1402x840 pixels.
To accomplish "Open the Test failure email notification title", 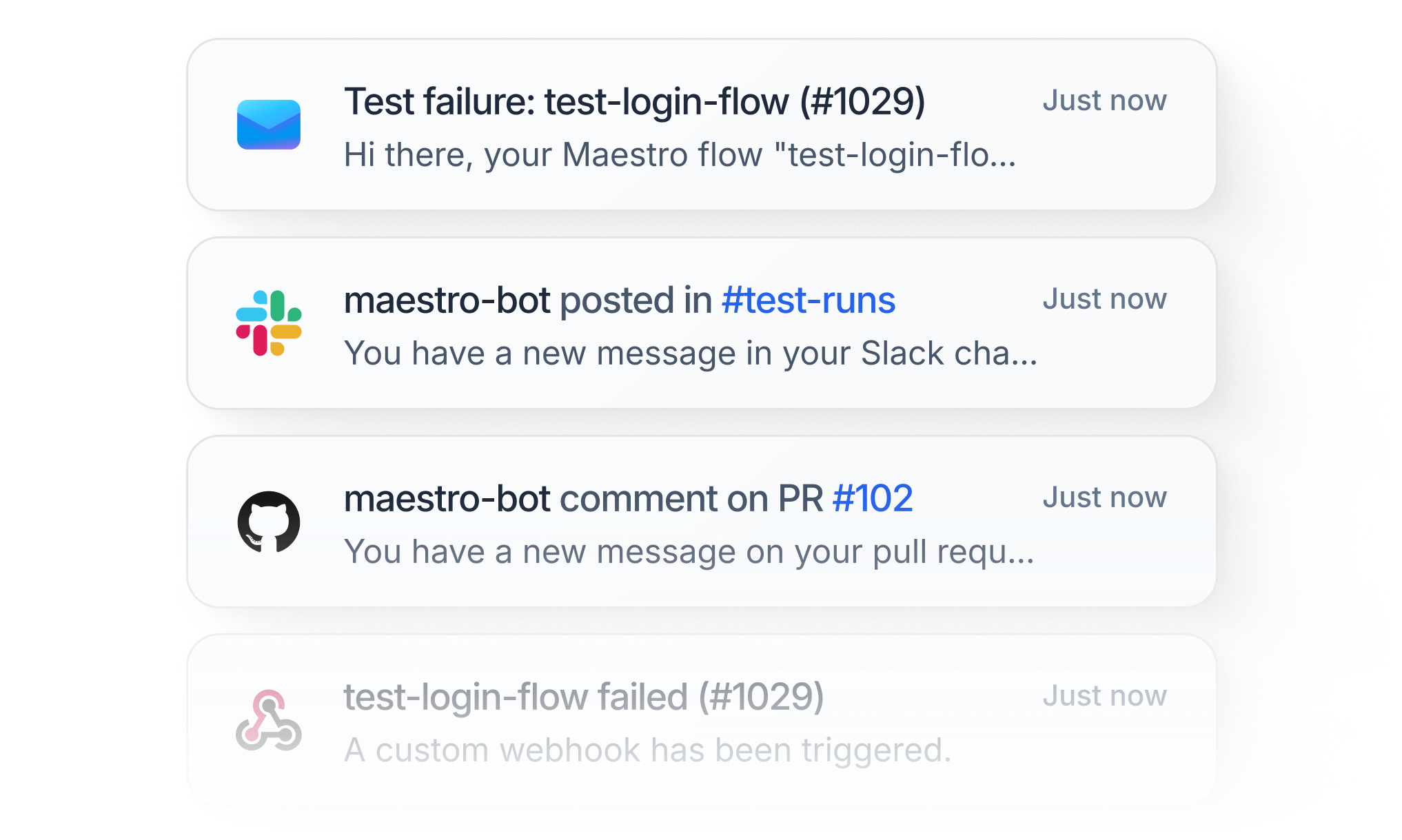I will point(634,102).
